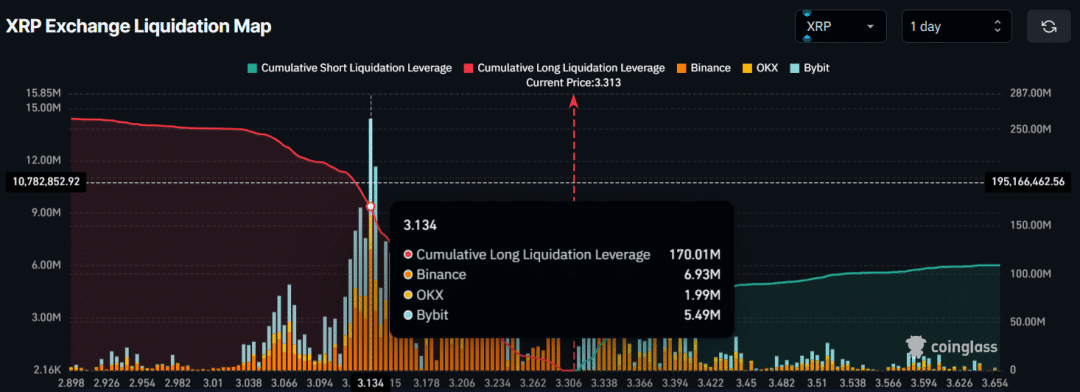Toggle Cumulative Long Liquidation Leverage legend
This screenshot has width=1080, height=392.
pyautogui.click(x=564, y=68)
